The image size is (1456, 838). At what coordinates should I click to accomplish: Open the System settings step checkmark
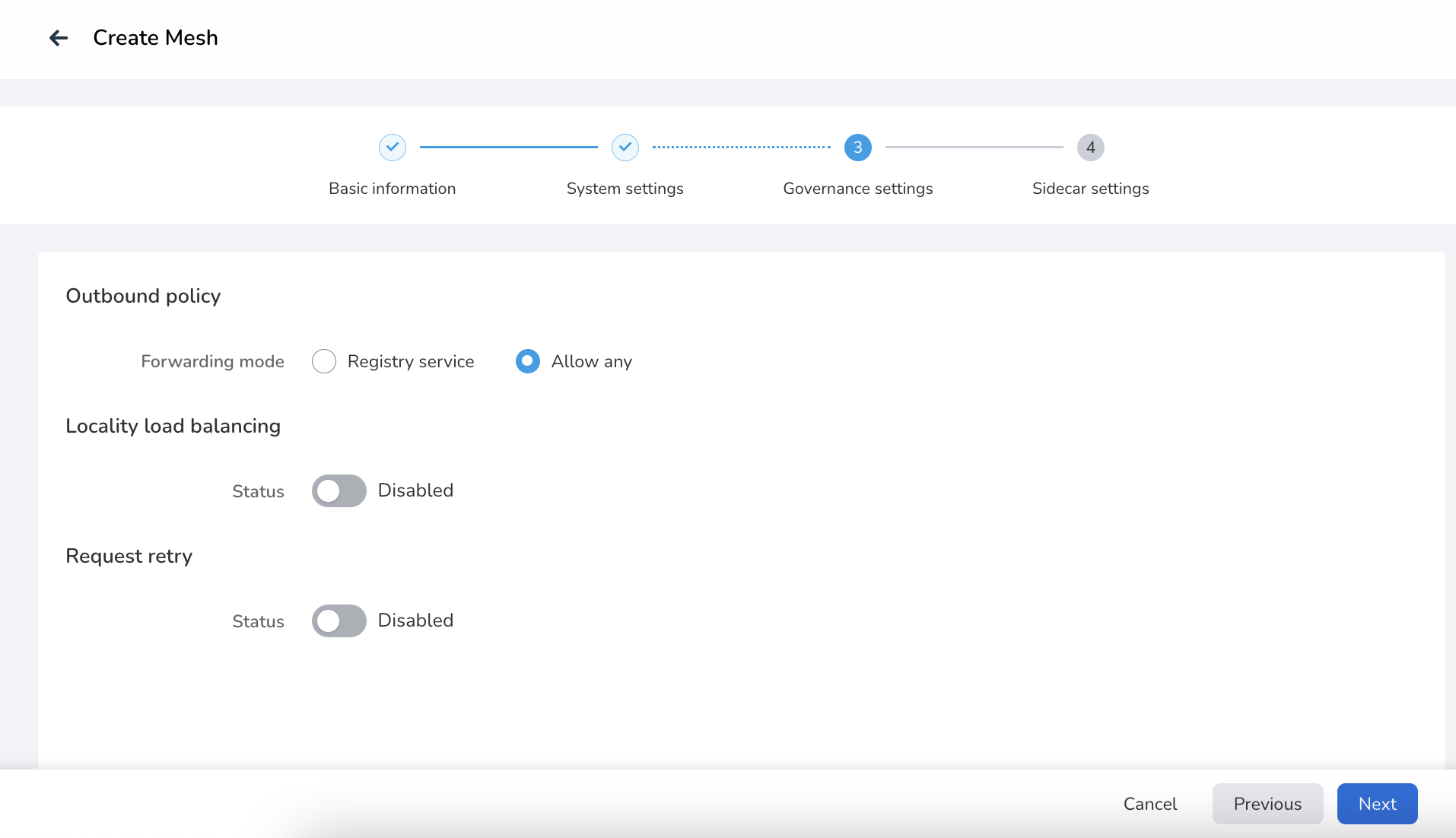[x=625, y=148]
